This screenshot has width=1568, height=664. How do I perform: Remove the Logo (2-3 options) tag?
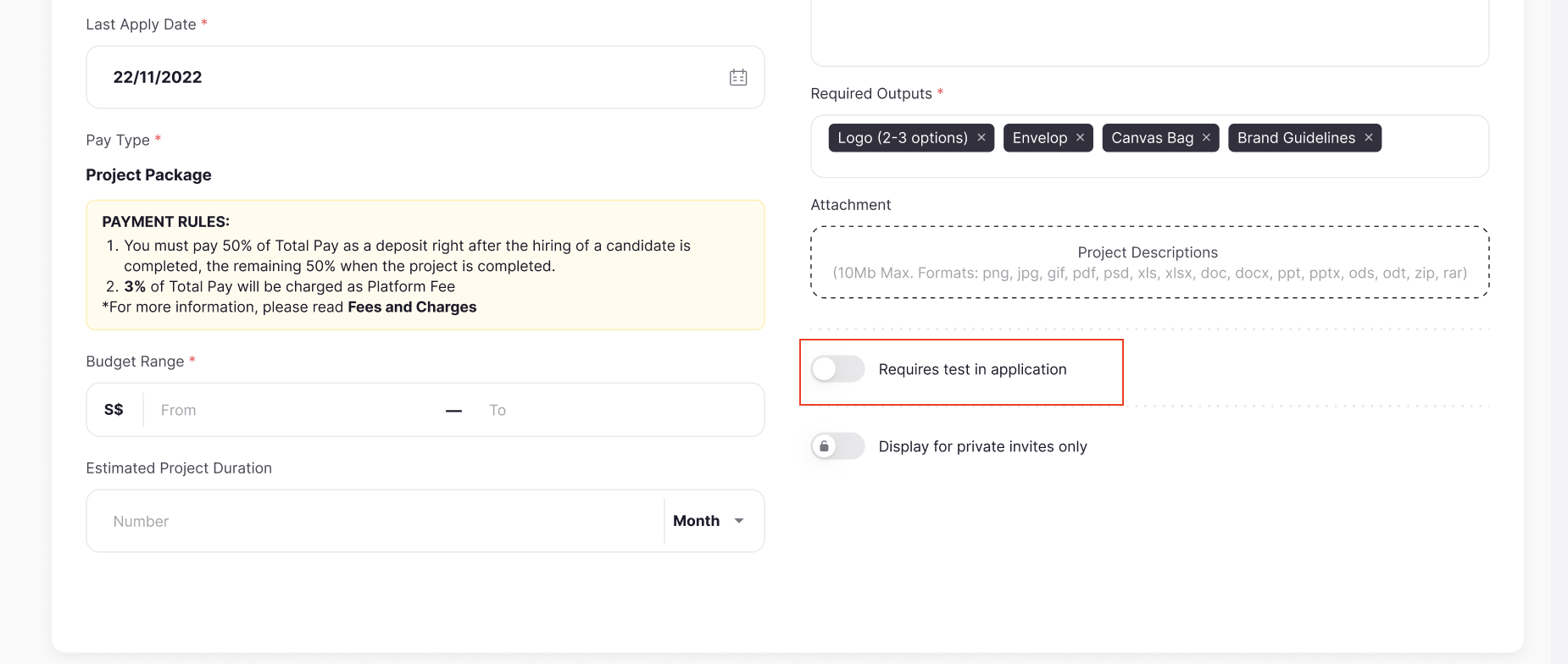tap(981, 137)
